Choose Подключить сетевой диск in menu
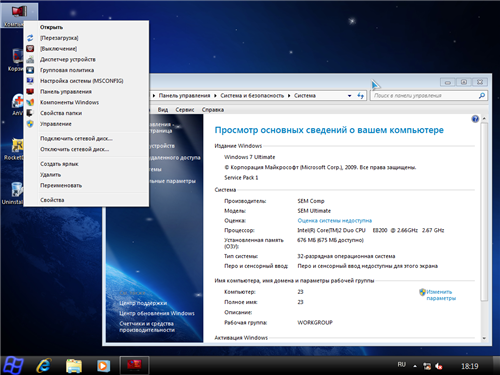The image size is (500, 375). (x=76, y=138)
